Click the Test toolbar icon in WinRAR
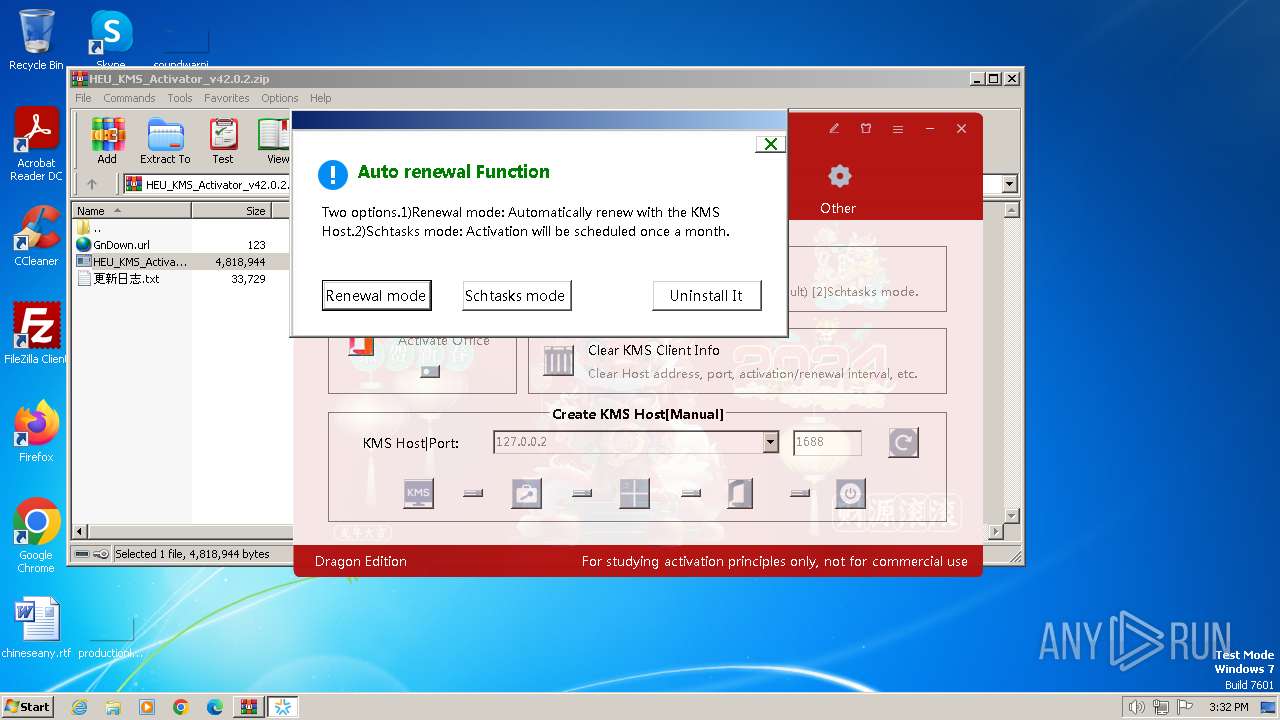 (223, 141)
